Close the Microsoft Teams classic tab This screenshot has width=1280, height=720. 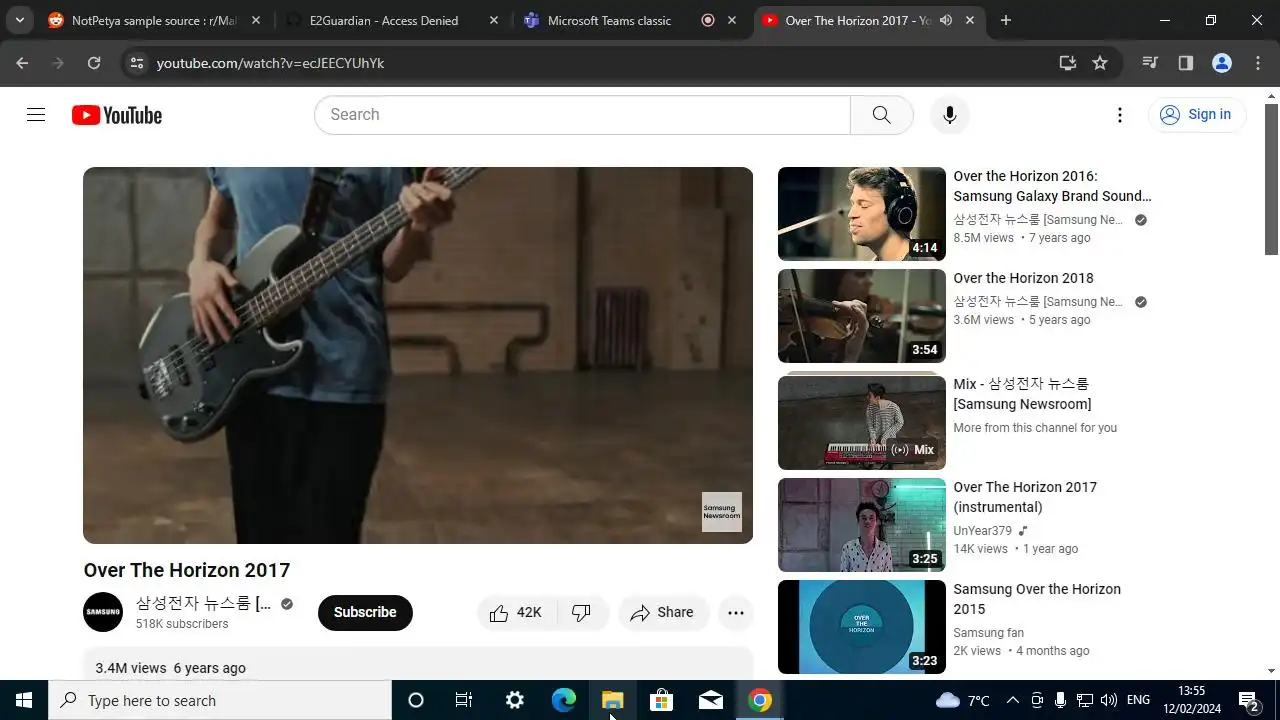click(x=732, y=20)
